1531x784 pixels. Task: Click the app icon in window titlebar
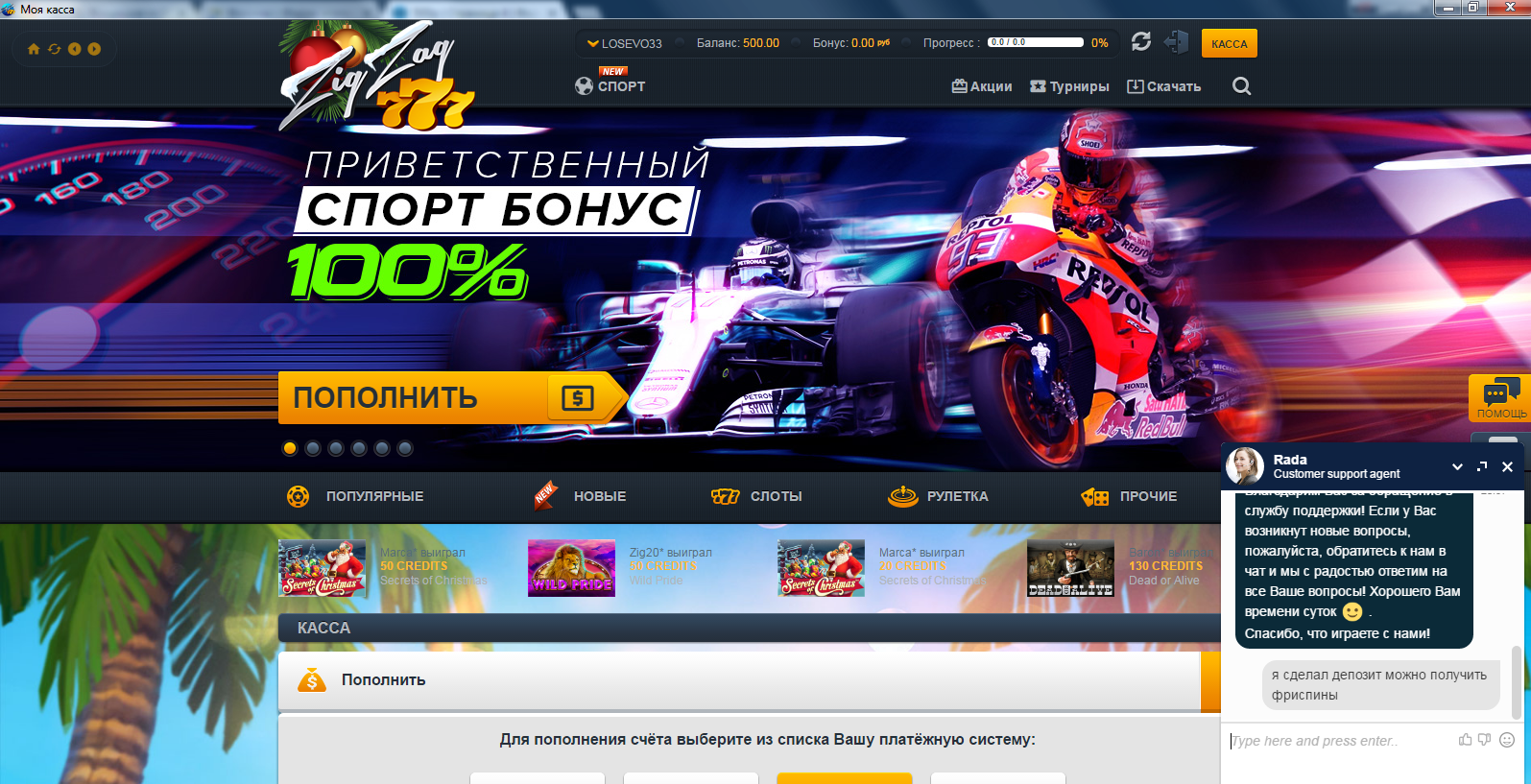pos(9,9)
